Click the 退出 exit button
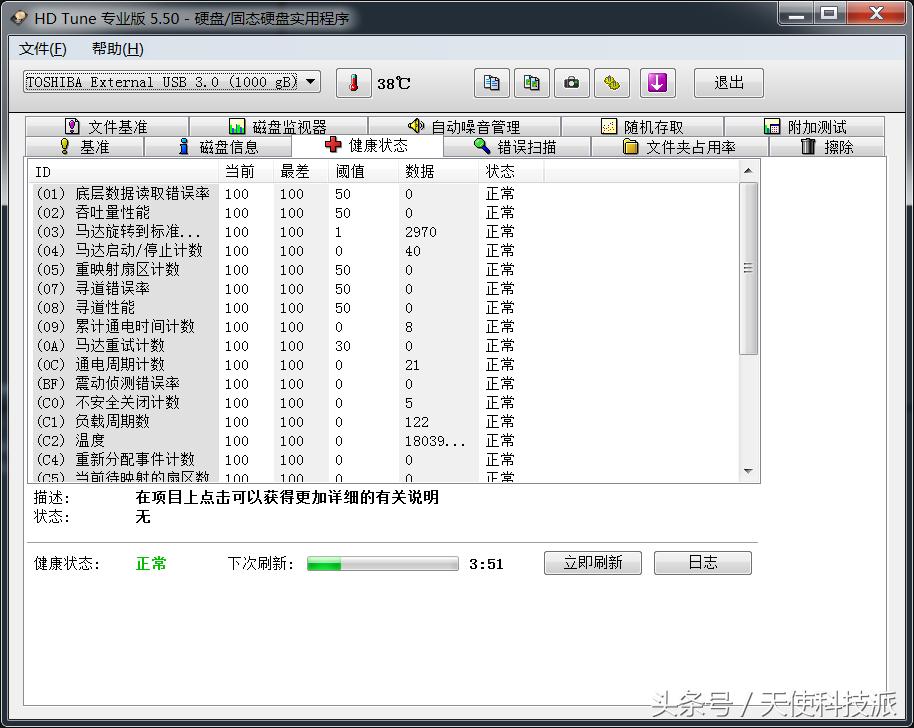This screenshot has height=728, width=914. coord(729,83)
